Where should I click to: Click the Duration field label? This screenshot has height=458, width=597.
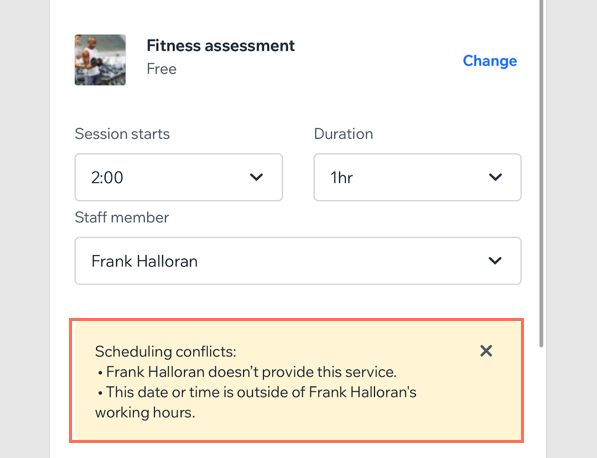pyautogui.click(x=343, y=134)
